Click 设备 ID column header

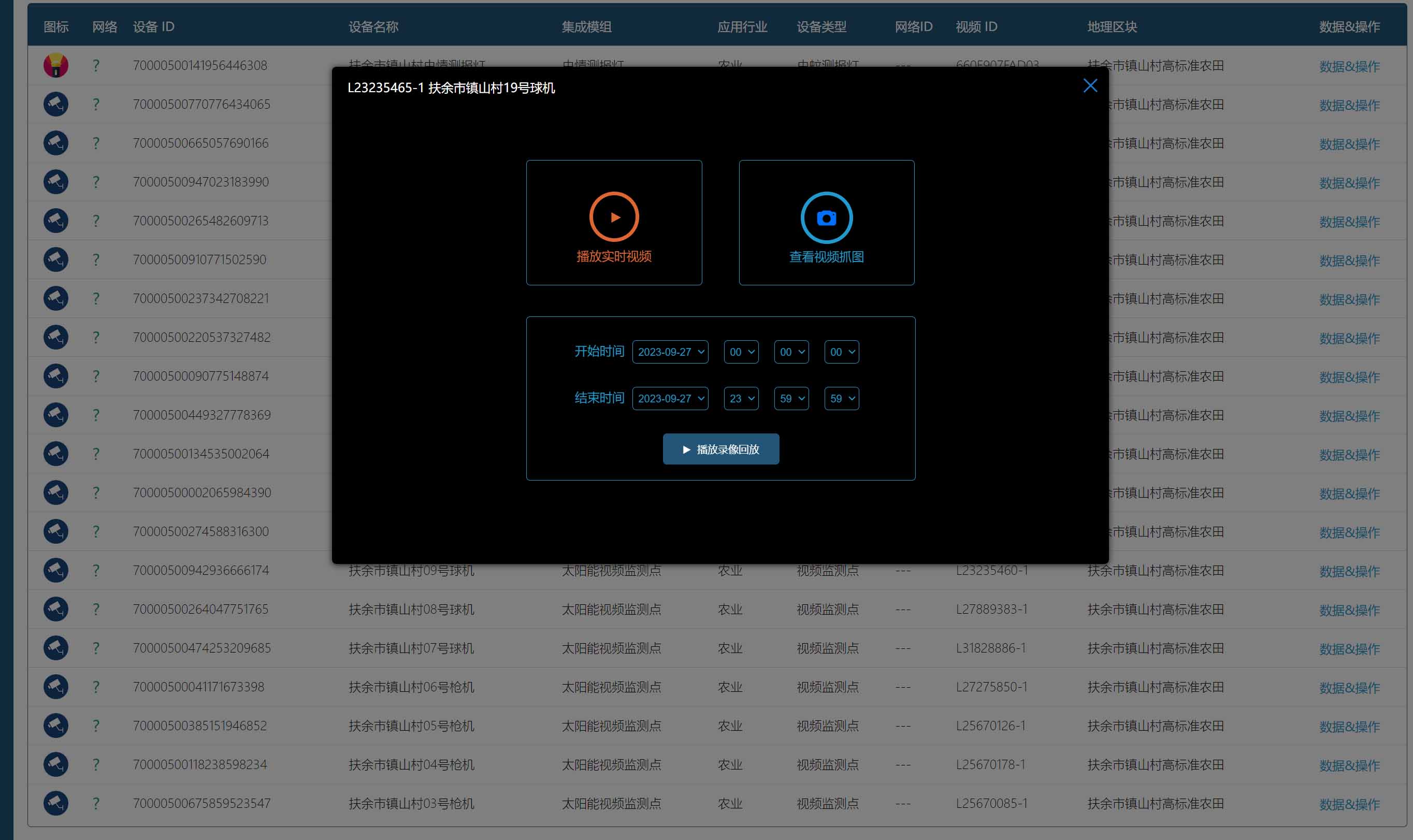[153, 26]
